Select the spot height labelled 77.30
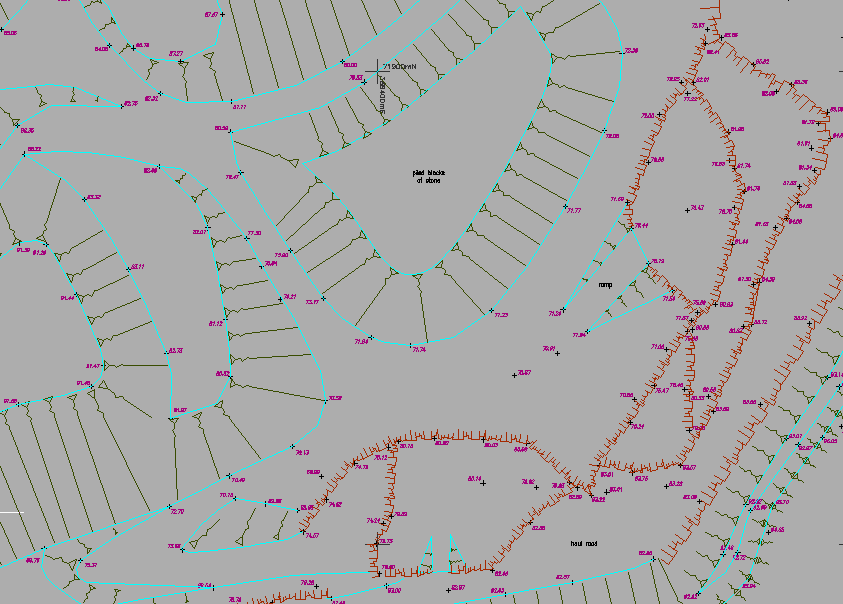Image resolution: width=843 pixels, height=604 pixels. 254,233
